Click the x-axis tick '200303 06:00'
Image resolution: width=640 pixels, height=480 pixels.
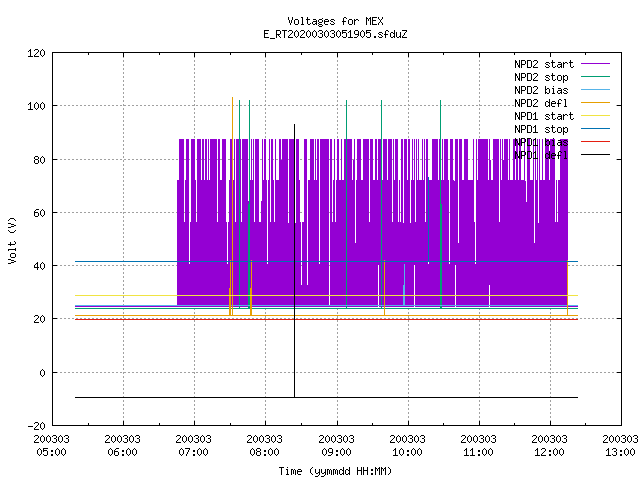(x=122, y=446)
